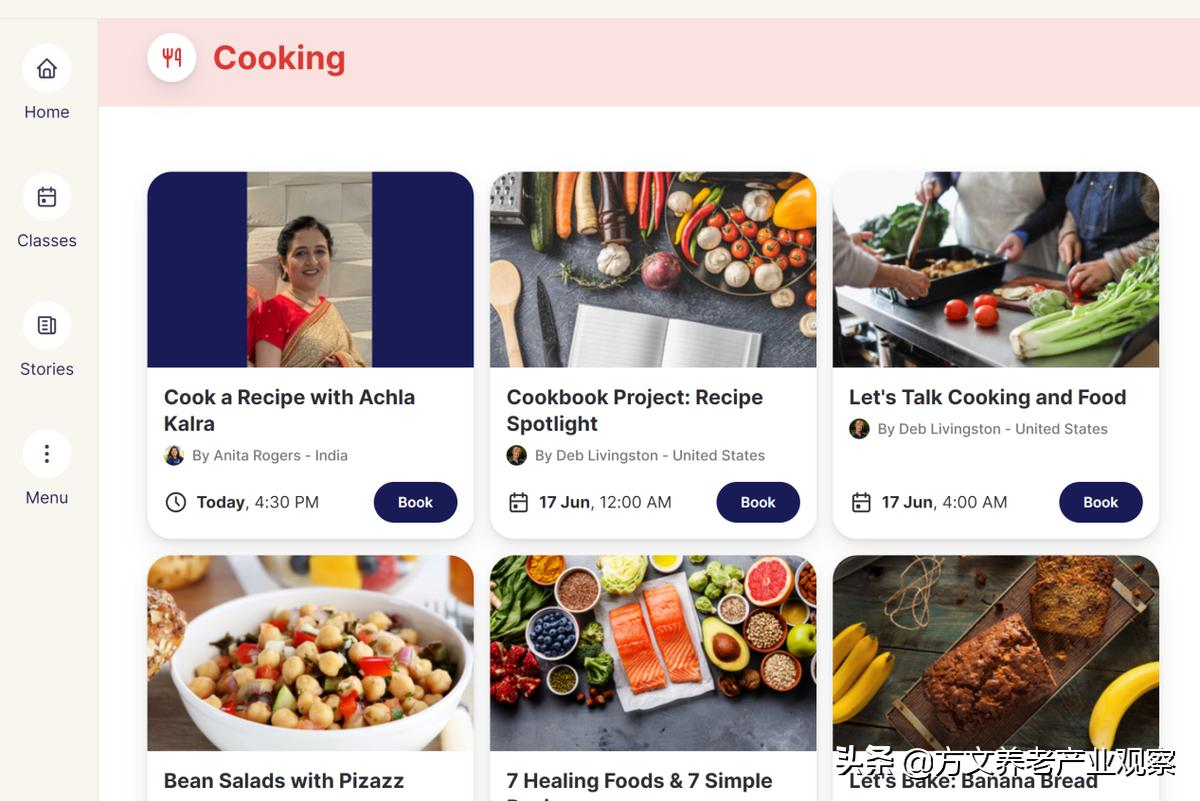Open the banana bread class thumbnail
The image size is (1200, 801).
tap(995, 652)
